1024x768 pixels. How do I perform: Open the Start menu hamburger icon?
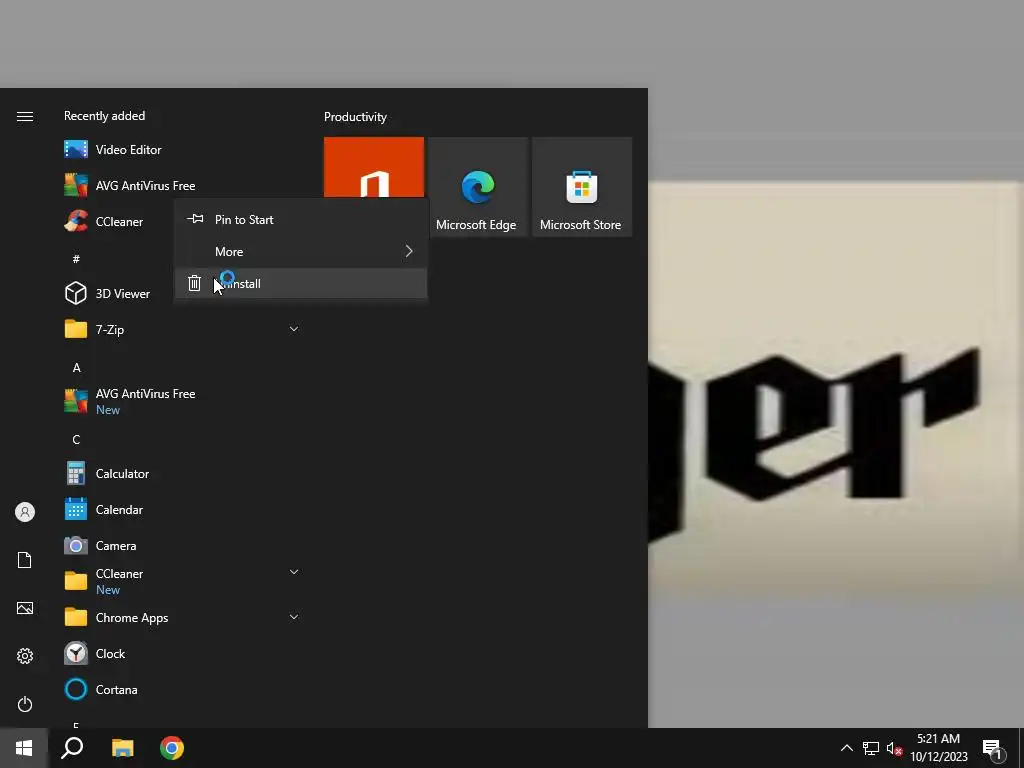[25, 116]
